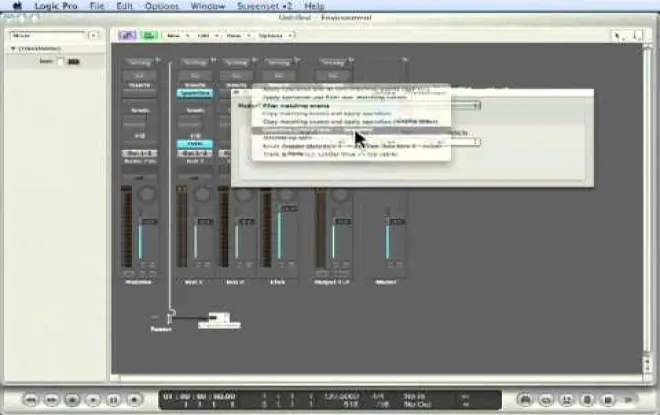Choose the highlighted Condition splitter menu entry
The image size is (660, 415).
pos(351,130)
